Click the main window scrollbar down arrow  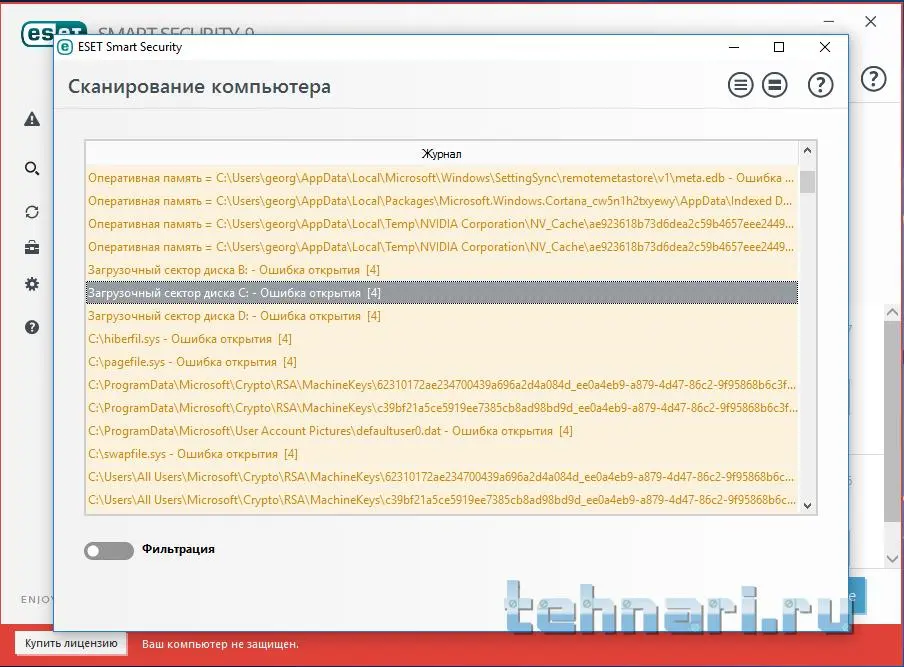(x=892, y=559)
